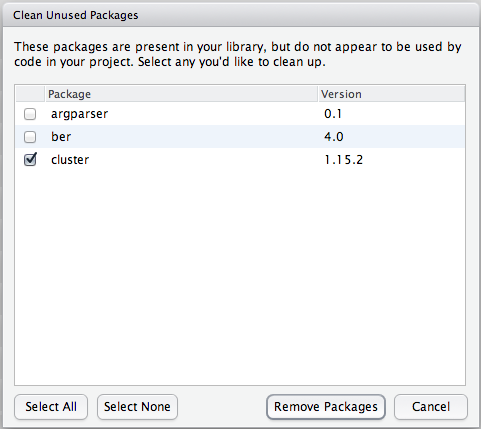481x429 pixels.
Task: Click the blank checkbox column header
Action: 30,94
